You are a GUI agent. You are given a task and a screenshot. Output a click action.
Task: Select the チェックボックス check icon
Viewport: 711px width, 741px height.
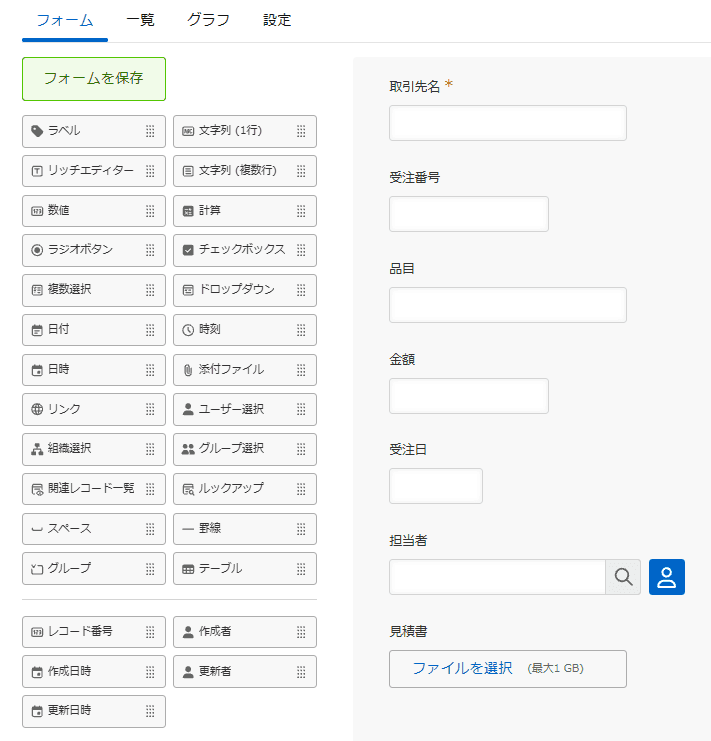click(x=188, y=250)
